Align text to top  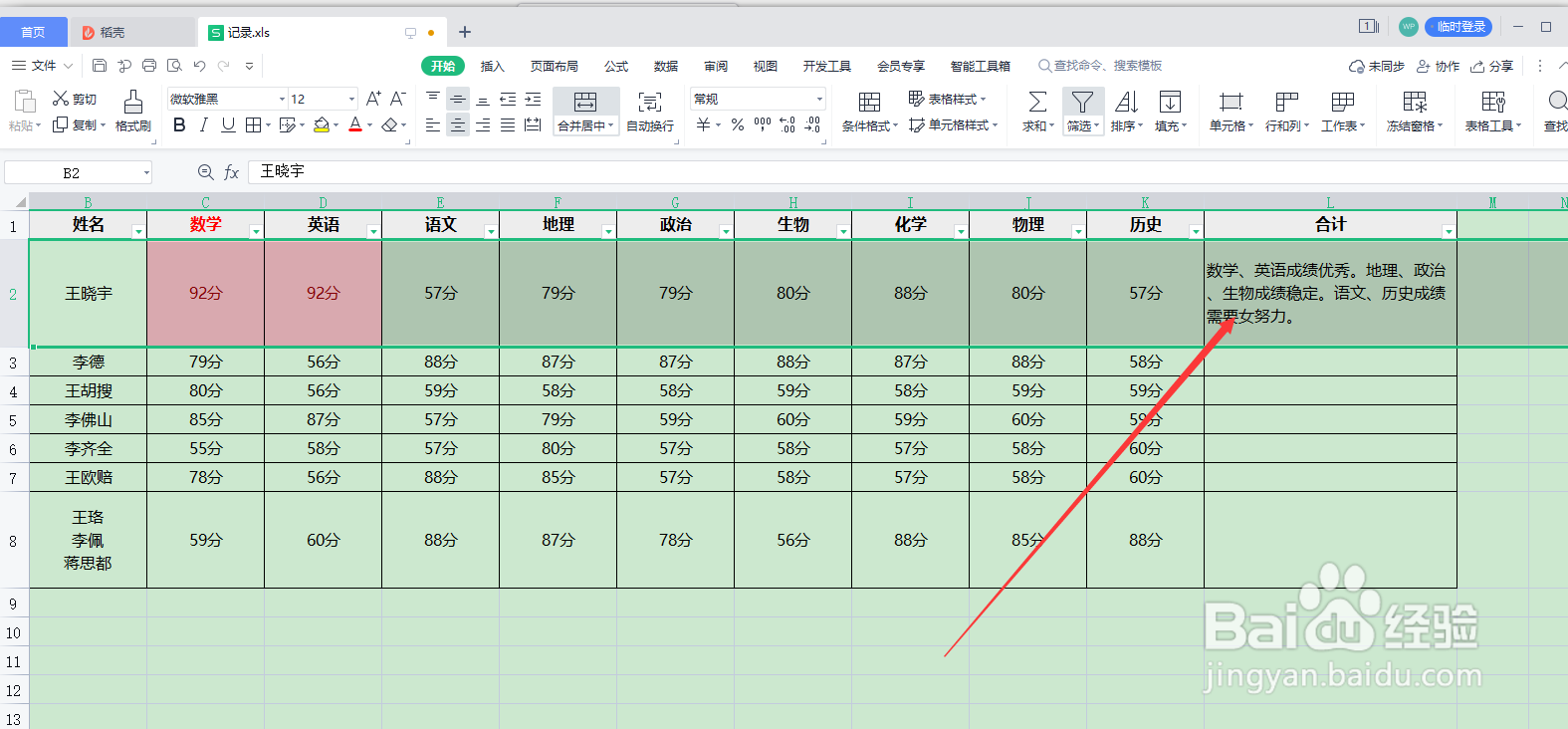tap(432, 99)
